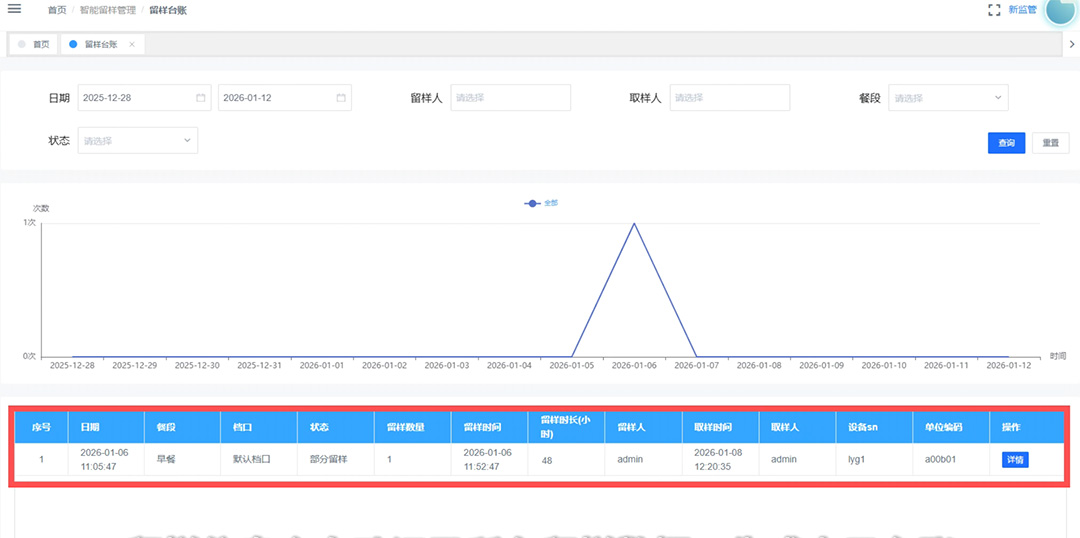Select the 留样台账 tab
Image resolution: width=1080 pixels, height=538 pixels.
click(x=103, y=44)
